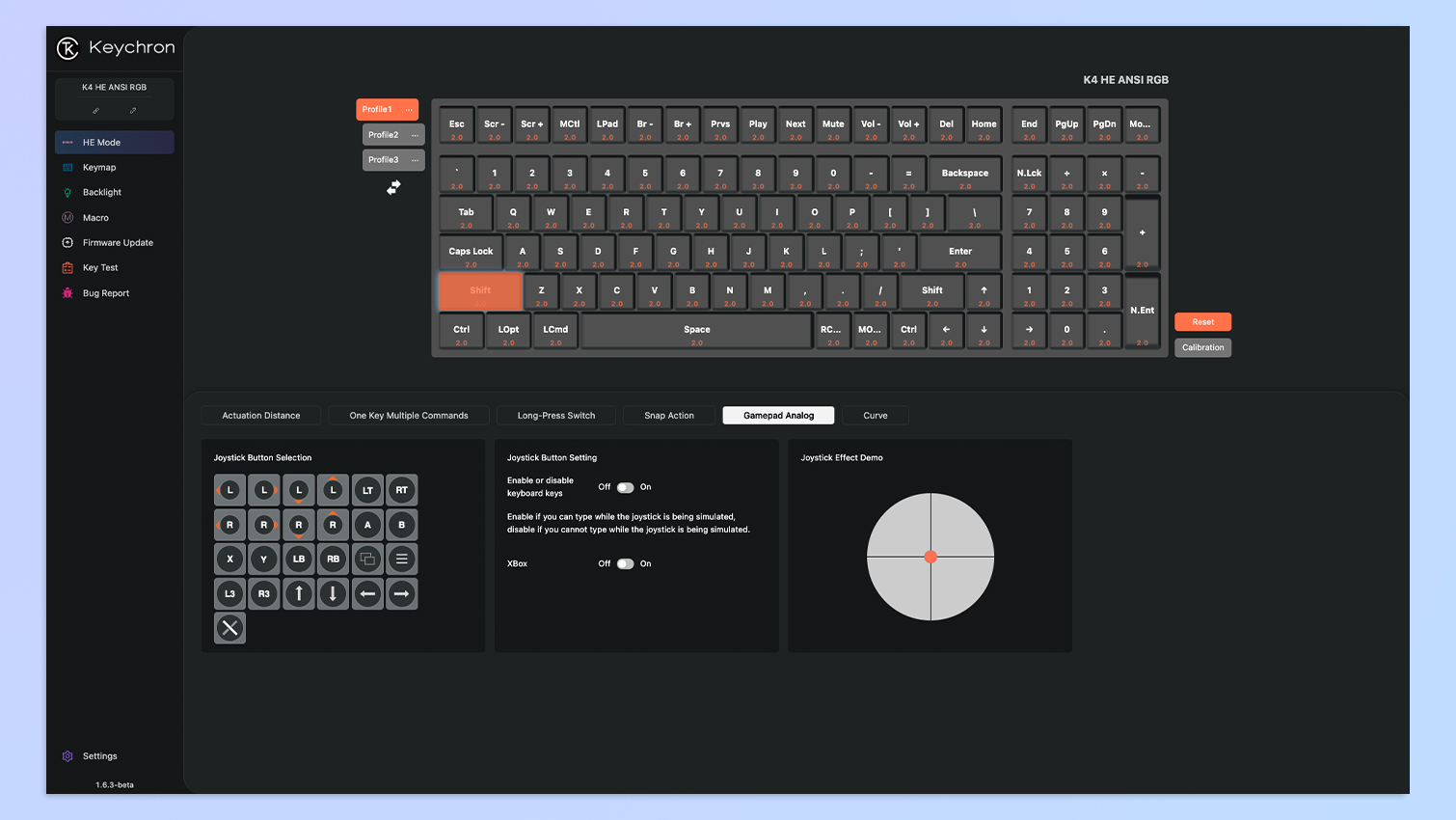The height and width of the screenshot is (820, 1456).
Task: Open Backlight from the sidebar
Action: click(102, 193)
